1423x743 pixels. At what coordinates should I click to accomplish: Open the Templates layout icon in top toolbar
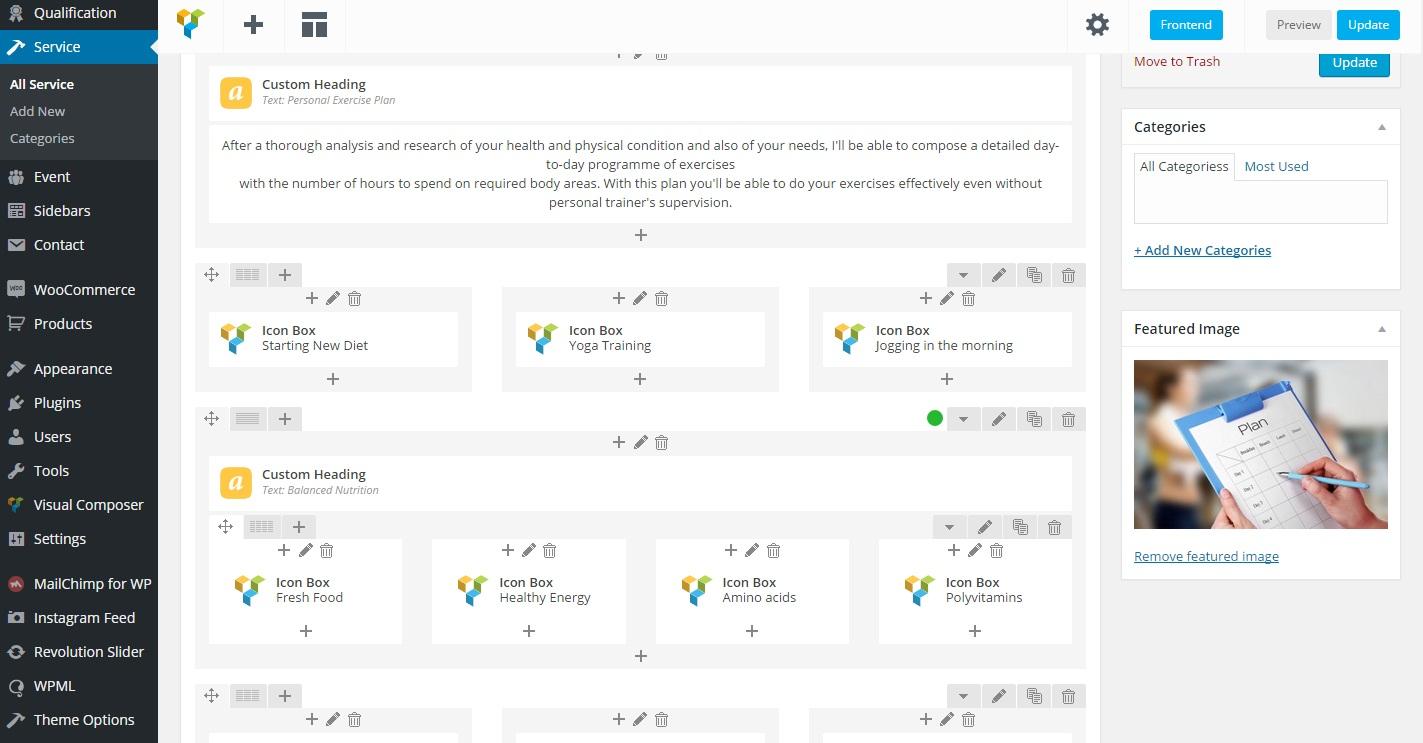click(x=315, y=25)
